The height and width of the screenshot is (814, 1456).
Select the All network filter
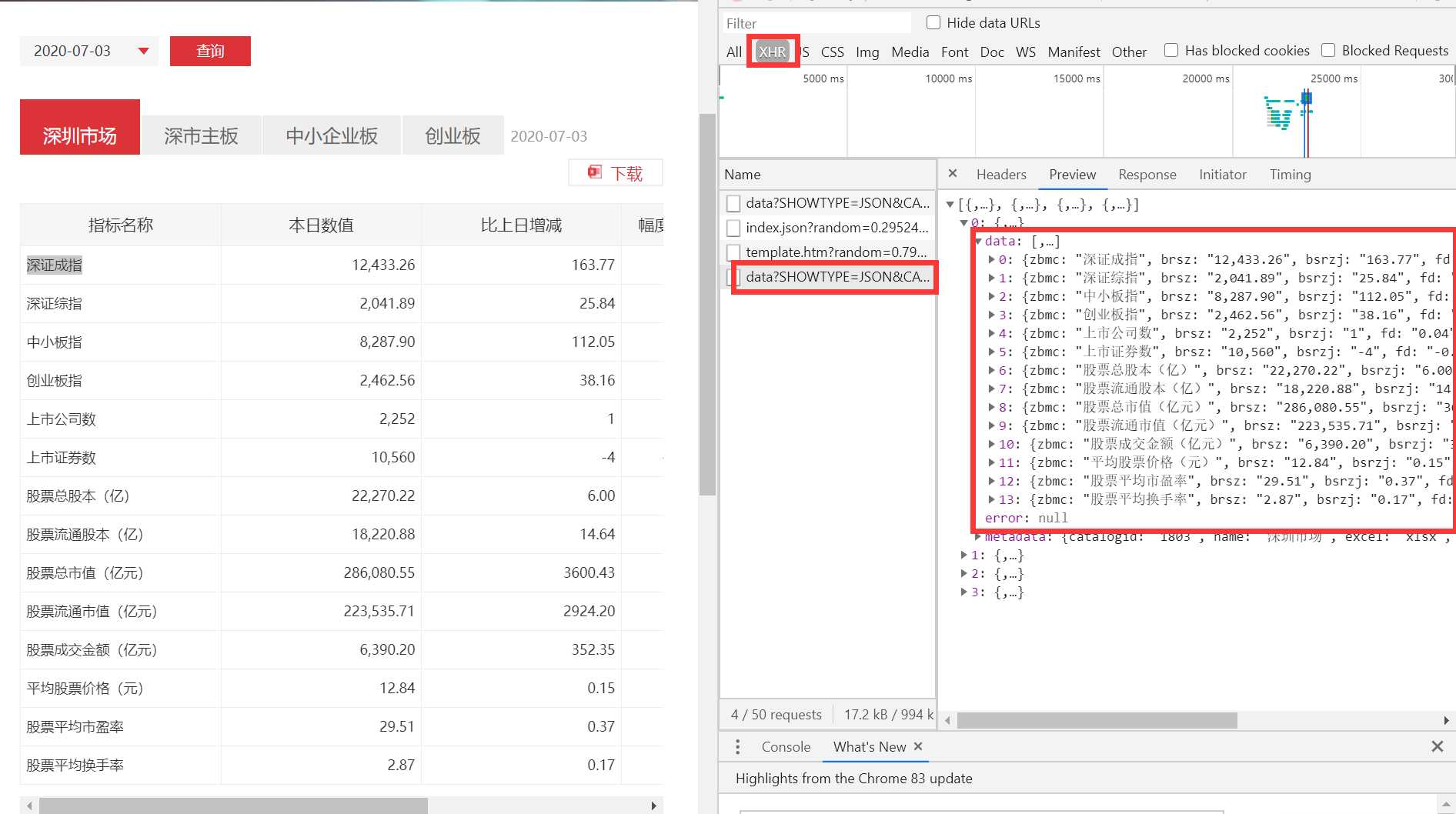click(734, 52)
